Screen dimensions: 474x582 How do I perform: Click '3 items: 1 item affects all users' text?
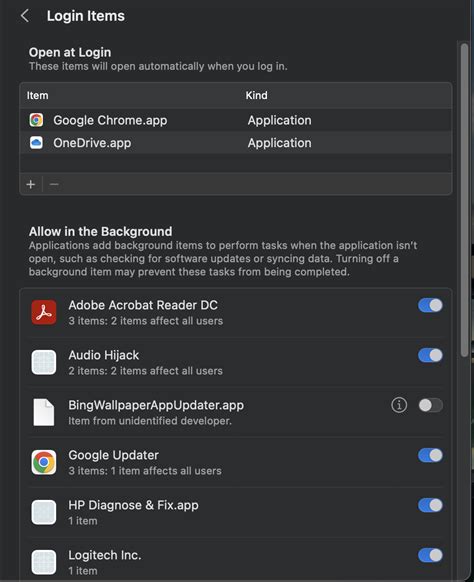coord(145,471)
